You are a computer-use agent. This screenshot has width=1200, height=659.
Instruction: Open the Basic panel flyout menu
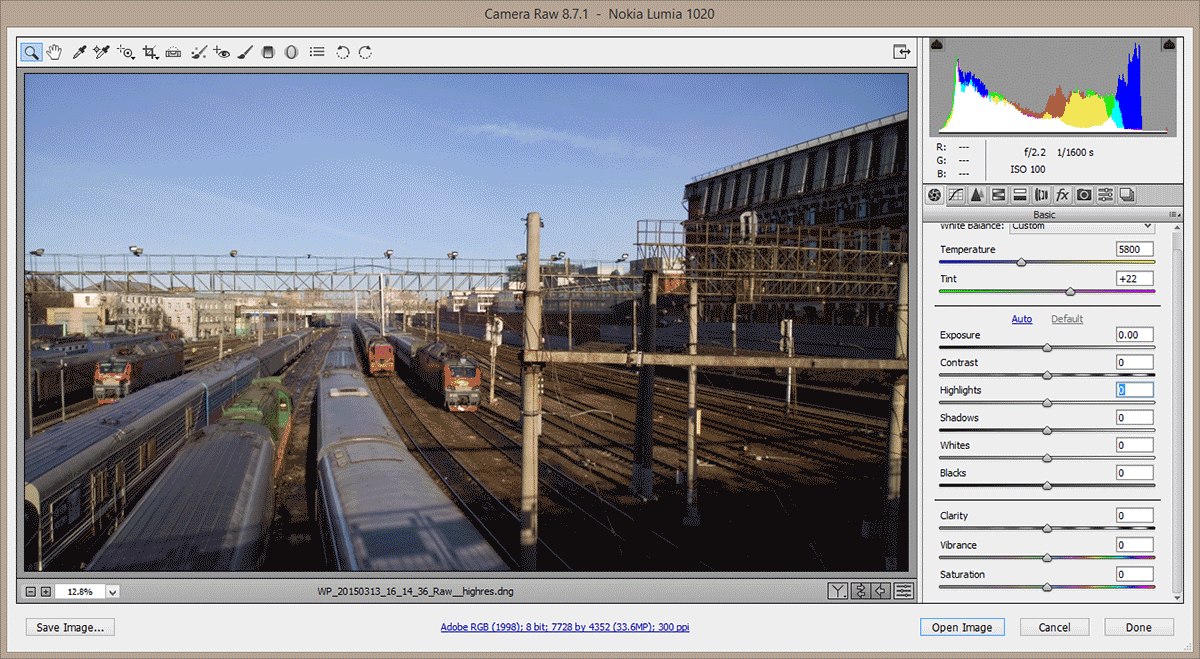coord(1171,215)
